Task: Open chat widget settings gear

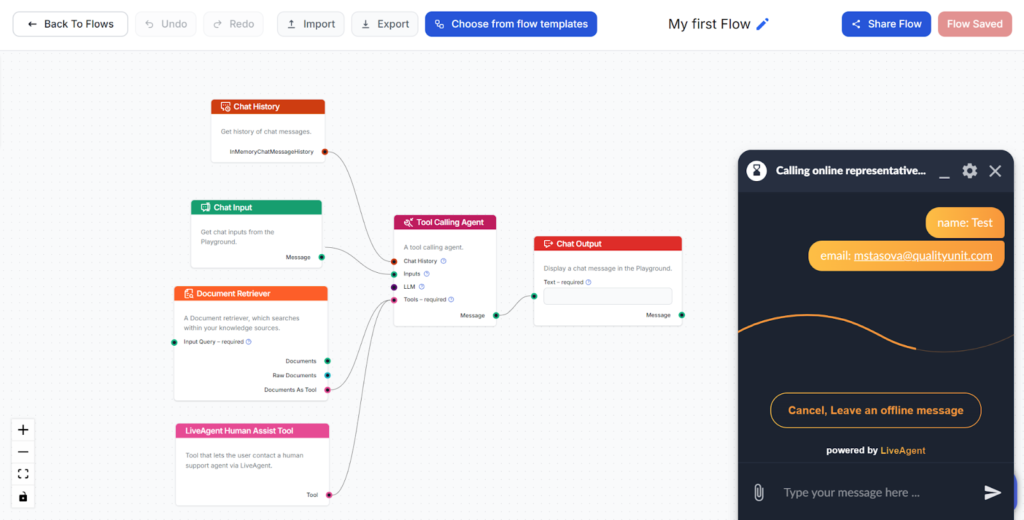Action: 969,171
